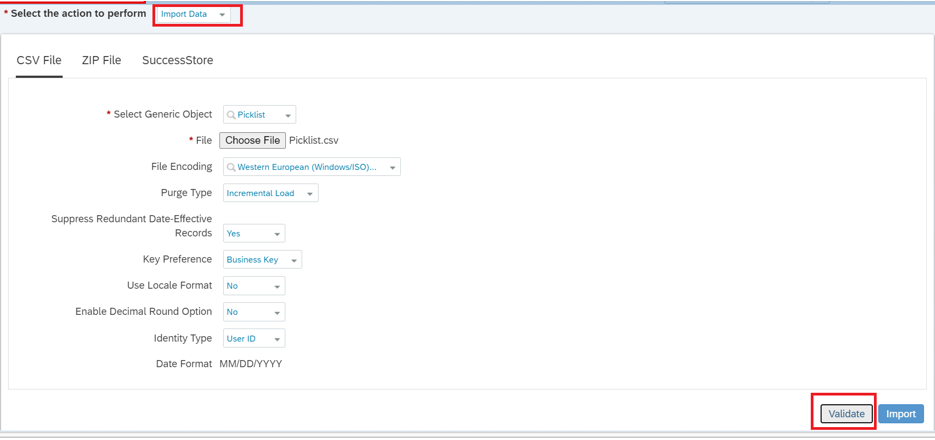Click the search icon in File Encoding field
The image size is (935, 440).
click(x=231, y=167)
